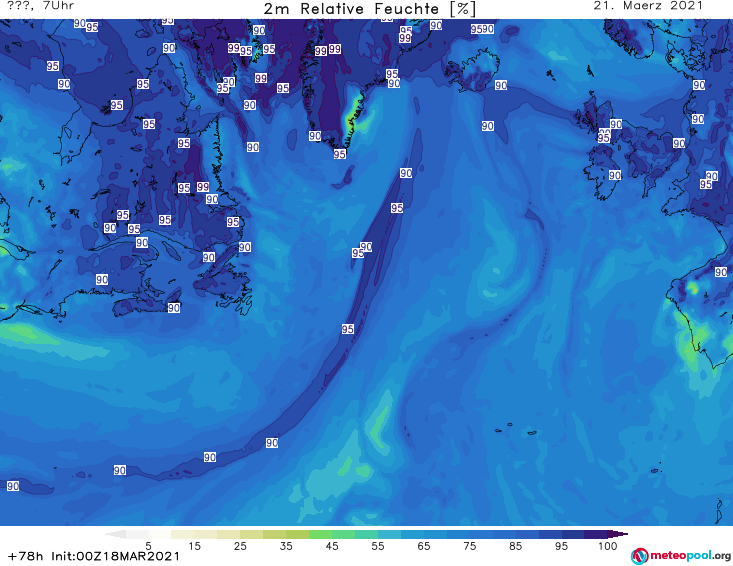This screenshot has height=566, width=733.
Task: Click the '25' value on the colorbar scale
Action: coord(240,546)
